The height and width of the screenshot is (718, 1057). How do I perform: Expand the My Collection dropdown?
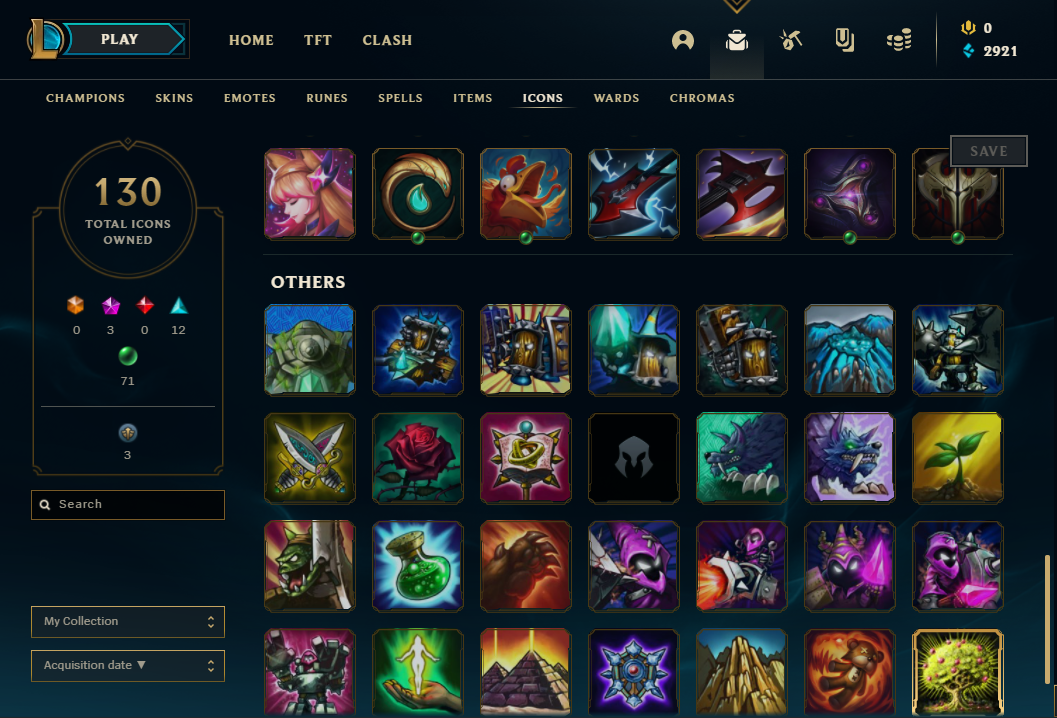pyautogui.click(x=128, y=622)
